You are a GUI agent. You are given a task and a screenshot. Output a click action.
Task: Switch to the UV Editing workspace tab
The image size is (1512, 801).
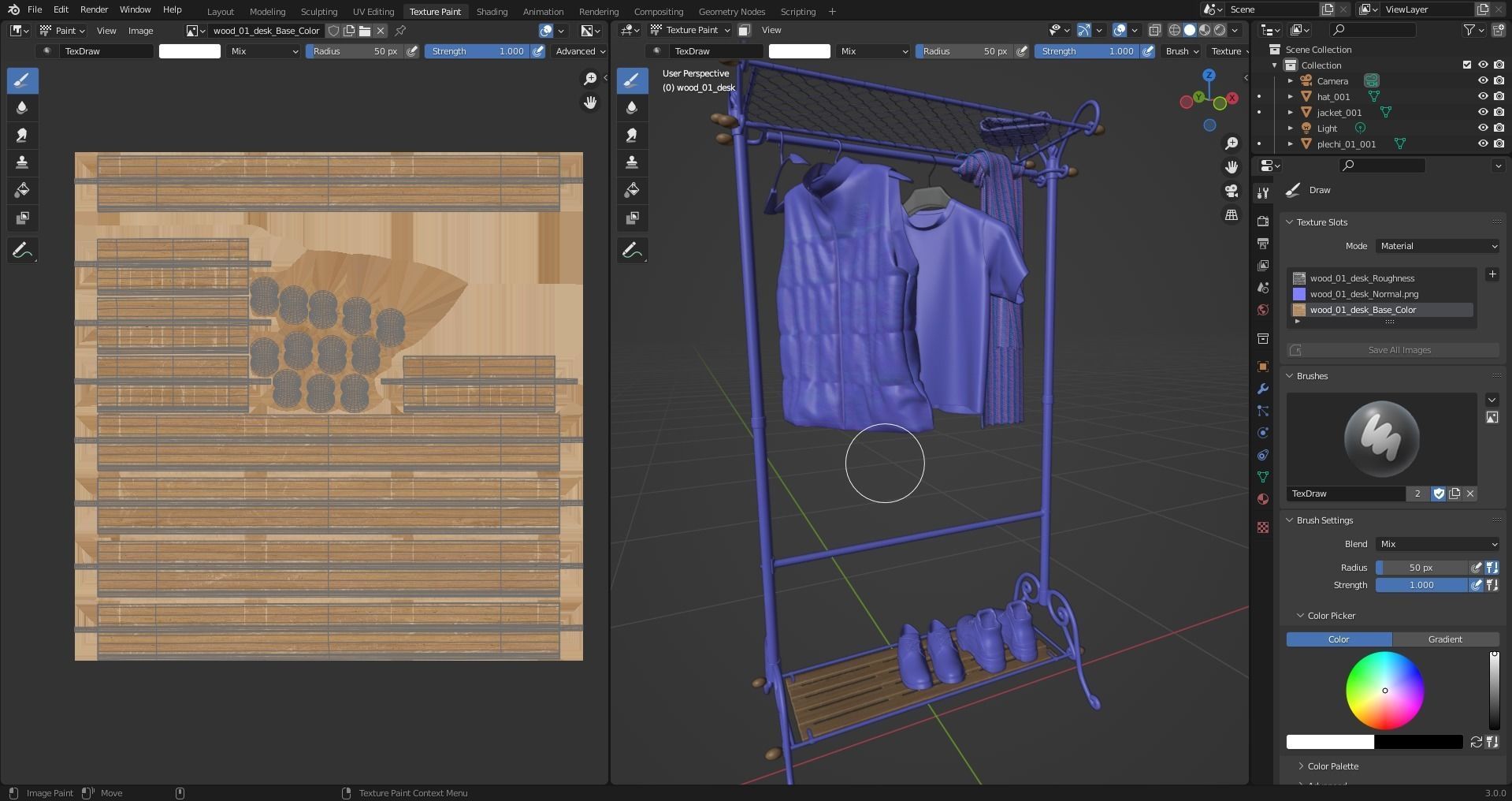click(x=373, y=11)
